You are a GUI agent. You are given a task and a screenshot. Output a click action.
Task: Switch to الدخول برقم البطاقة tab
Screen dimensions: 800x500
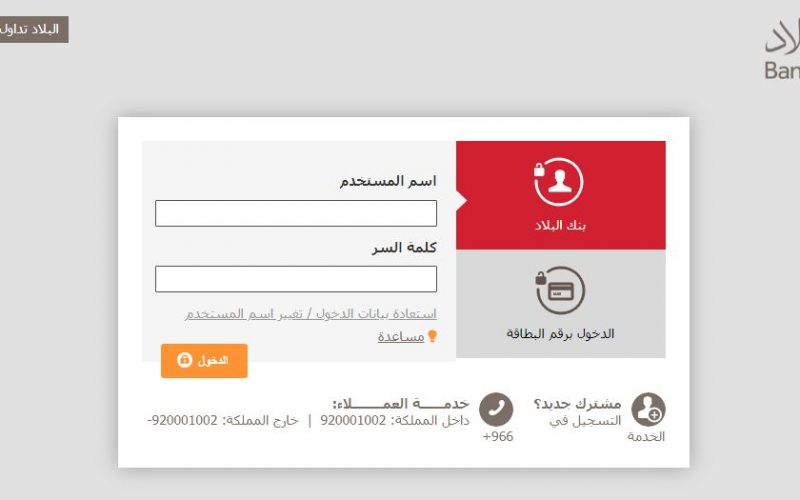point(561,304)
